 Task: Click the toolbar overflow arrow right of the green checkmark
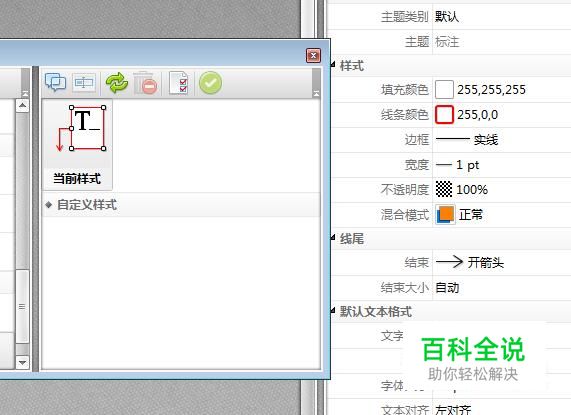click(316, 94)
